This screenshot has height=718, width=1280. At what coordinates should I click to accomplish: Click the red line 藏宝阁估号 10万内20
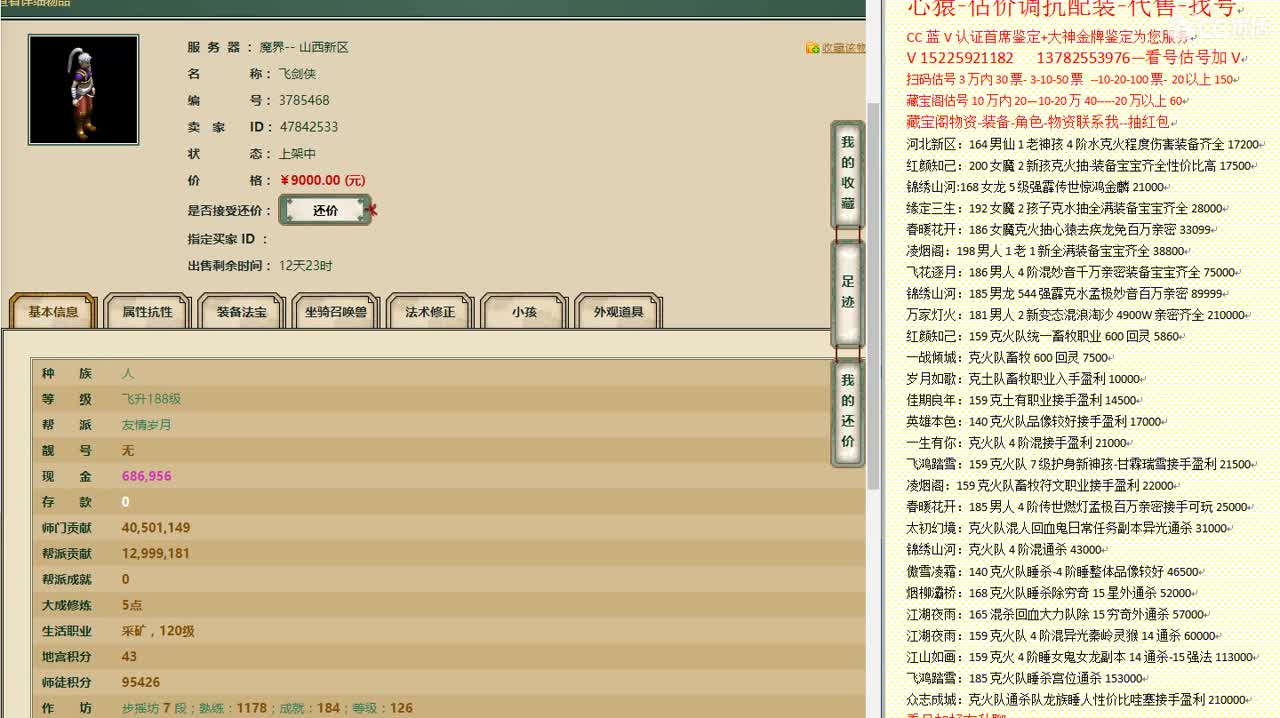1048,101
